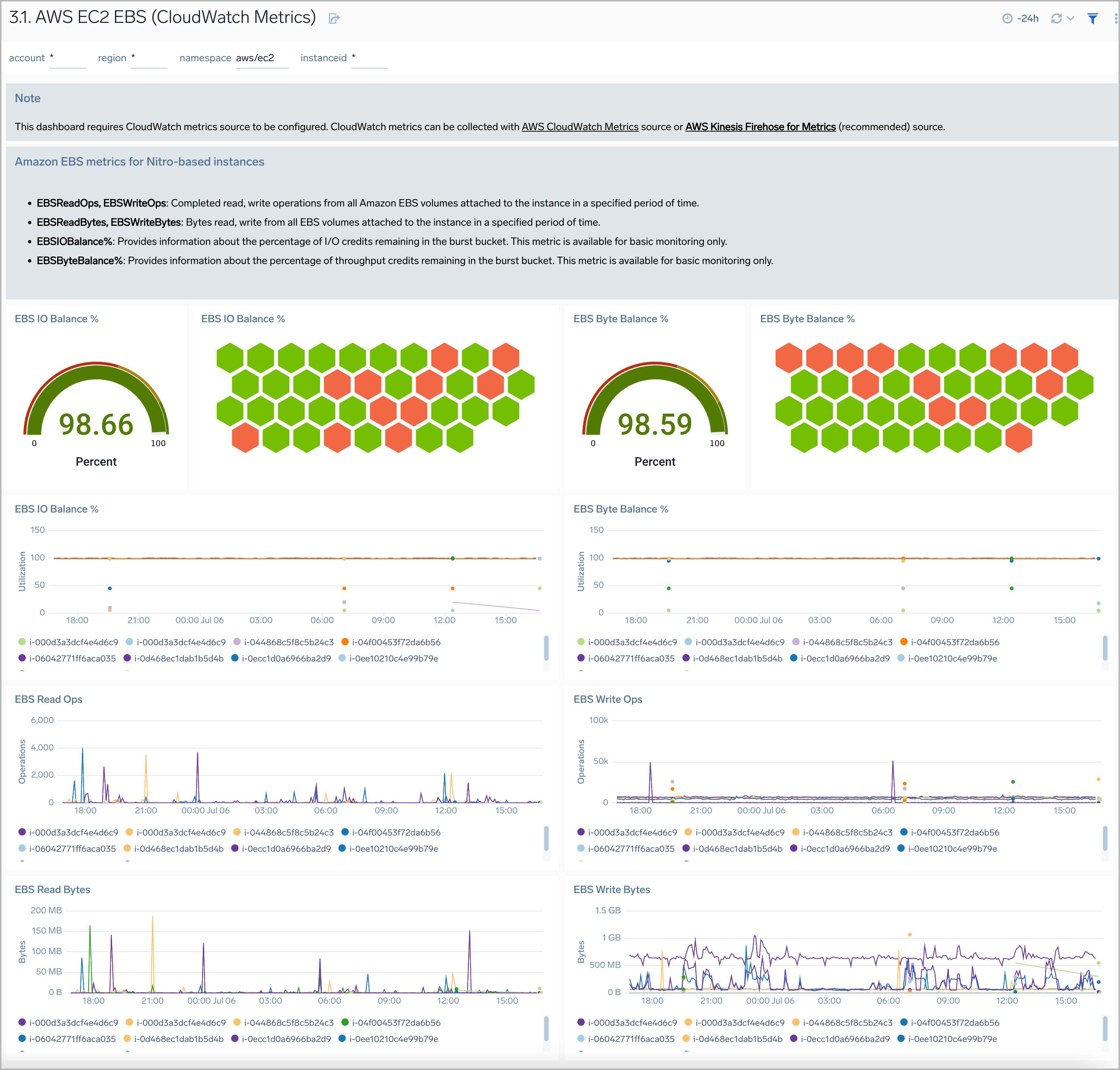This screenshot has width=1120, height=1070.
Task: Toggle i-04f00453f72da6b56 in EBS IO Balance legend
Action: pyautogui.click(x=391, y=642)
